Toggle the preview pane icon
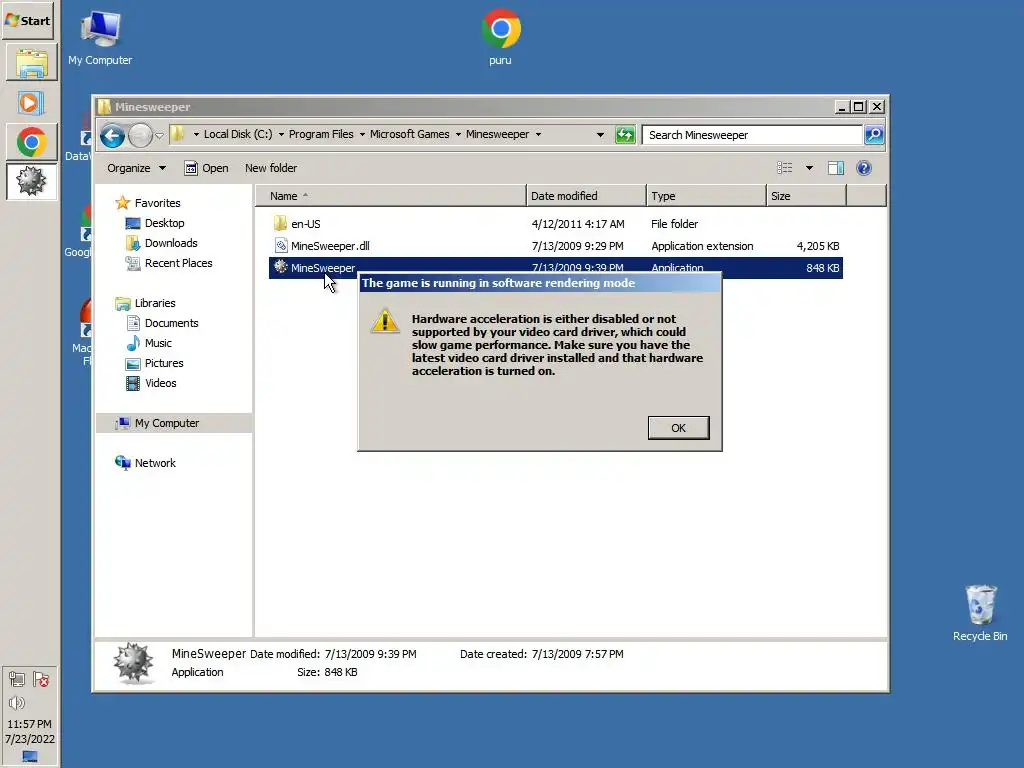 pyautogui.click(x=836, y=168)
